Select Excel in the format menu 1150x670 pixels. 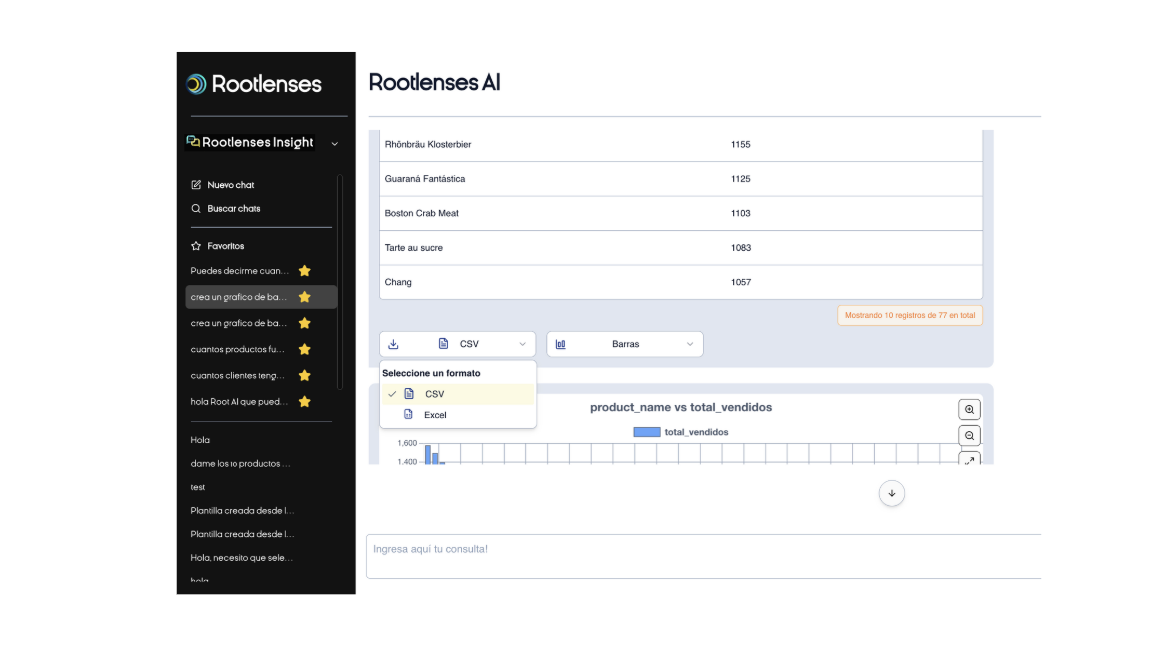point(434,415)
